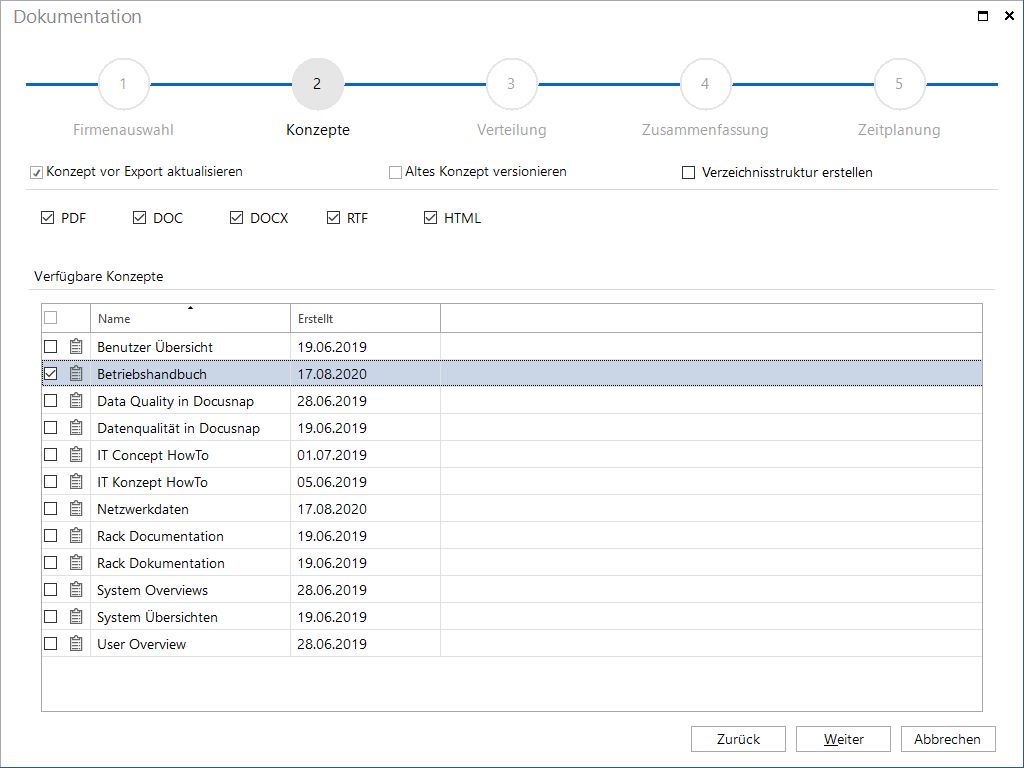The height and width of the screenshot is (768, 1024).
Task: Disable Konzept vor Export aktualisieren
Action: [x=37, y=172]
